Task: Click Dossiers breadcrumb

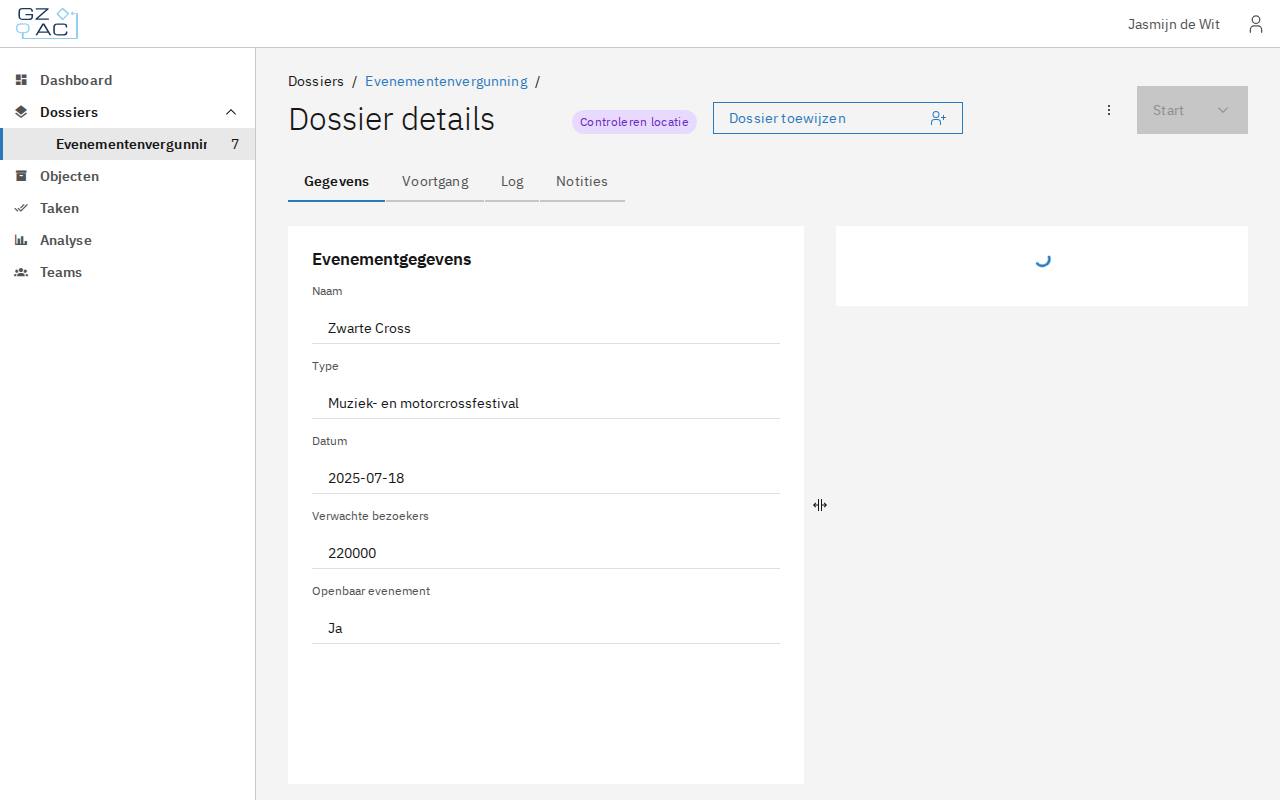Action: coord(316,81)
